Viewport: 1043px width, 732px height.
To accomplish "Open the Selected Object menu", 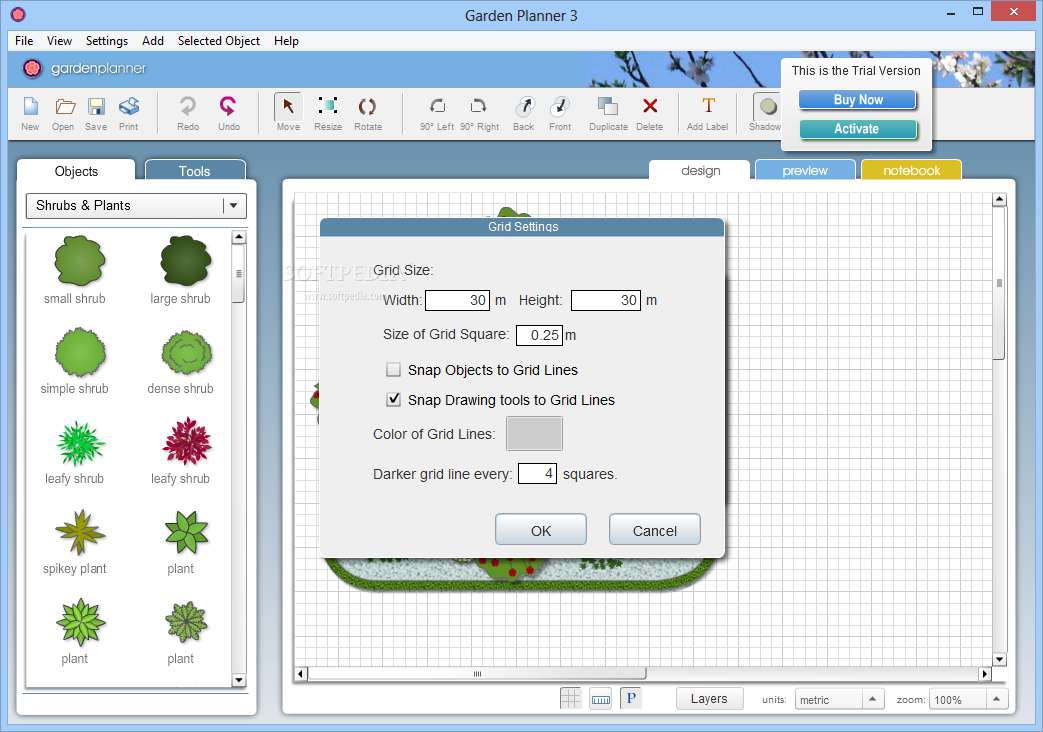I will pyautogui.click(x=219, y=41).
